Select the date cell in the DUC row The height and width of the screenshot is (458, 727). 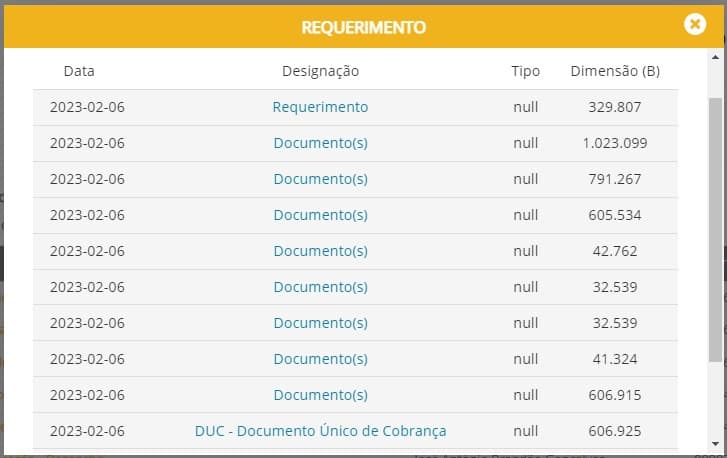tap(87, 431)
